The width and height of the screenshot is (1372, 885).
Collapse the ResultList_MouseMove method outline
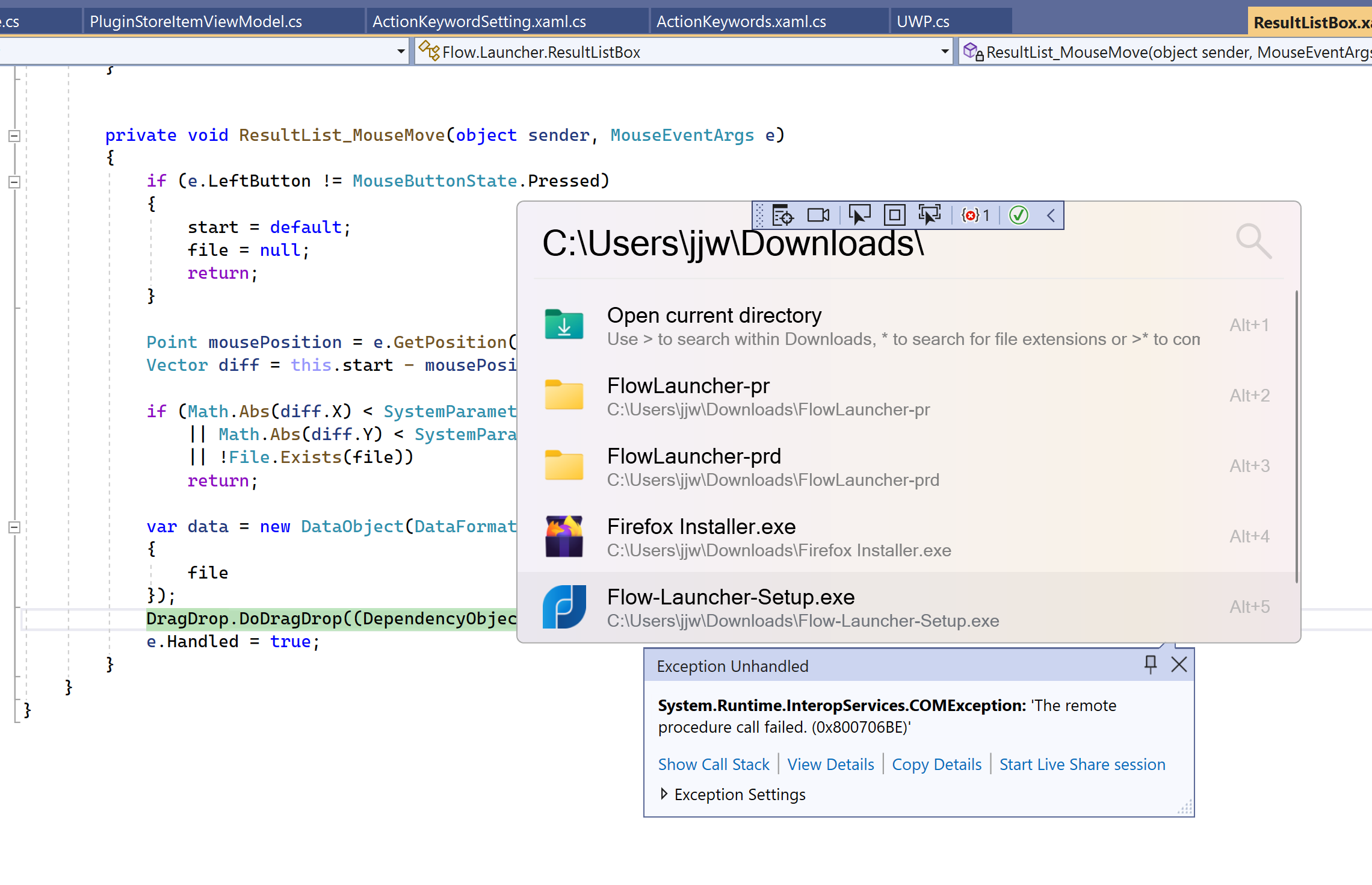tap(14, 135)
